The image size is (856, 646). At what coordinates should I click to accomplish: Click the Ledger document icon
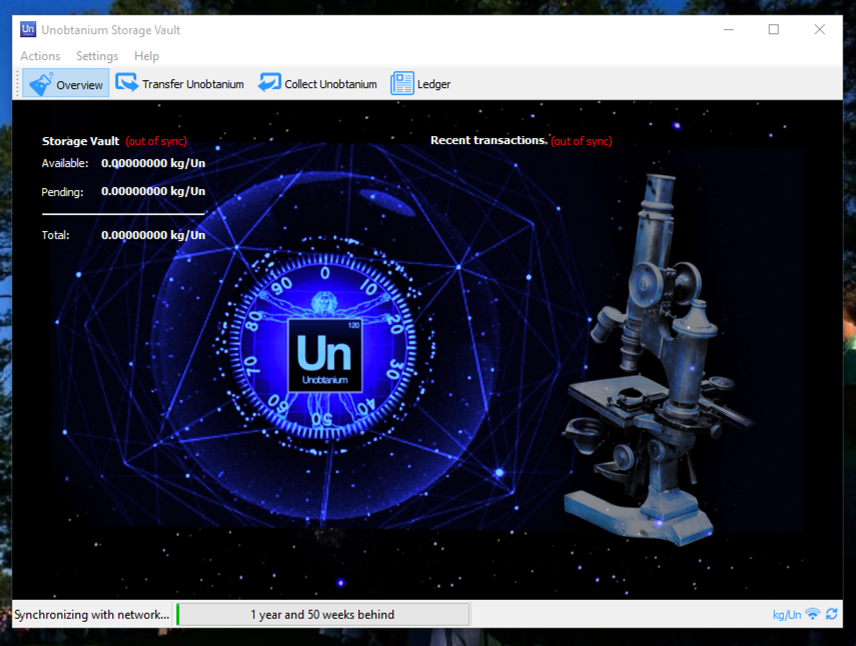(x=402, y=84)
